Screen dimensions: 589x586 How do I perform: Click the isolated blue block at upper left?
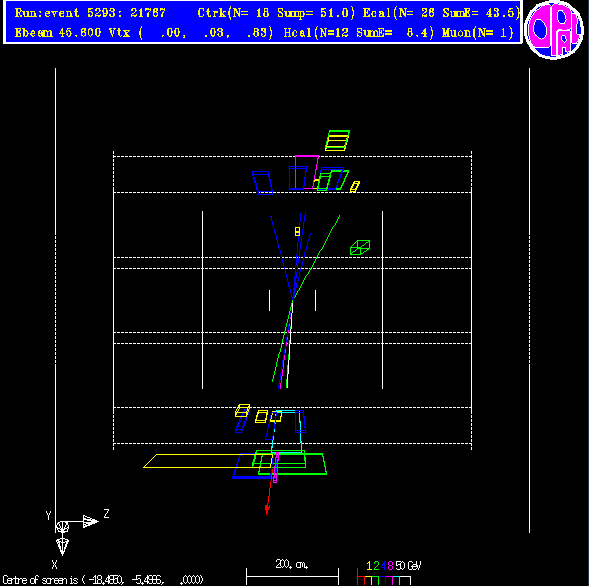point(263,183)
